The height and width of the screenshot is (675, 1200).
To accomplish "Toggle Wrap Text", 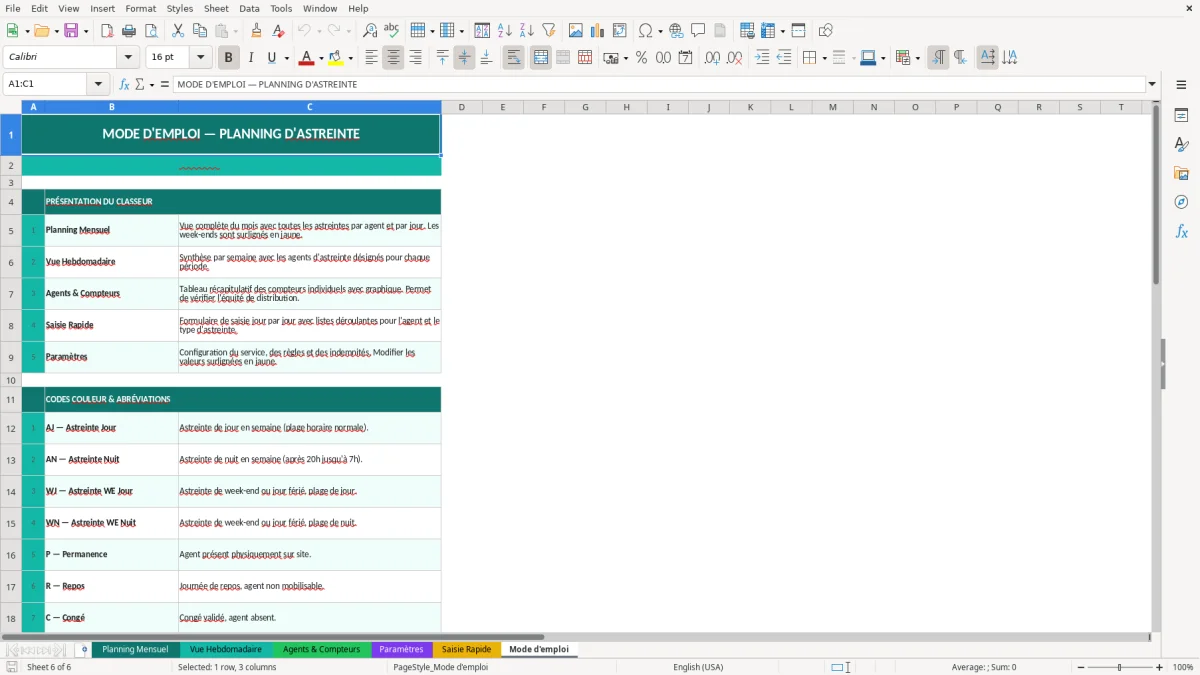I will [x=514, y=58].
